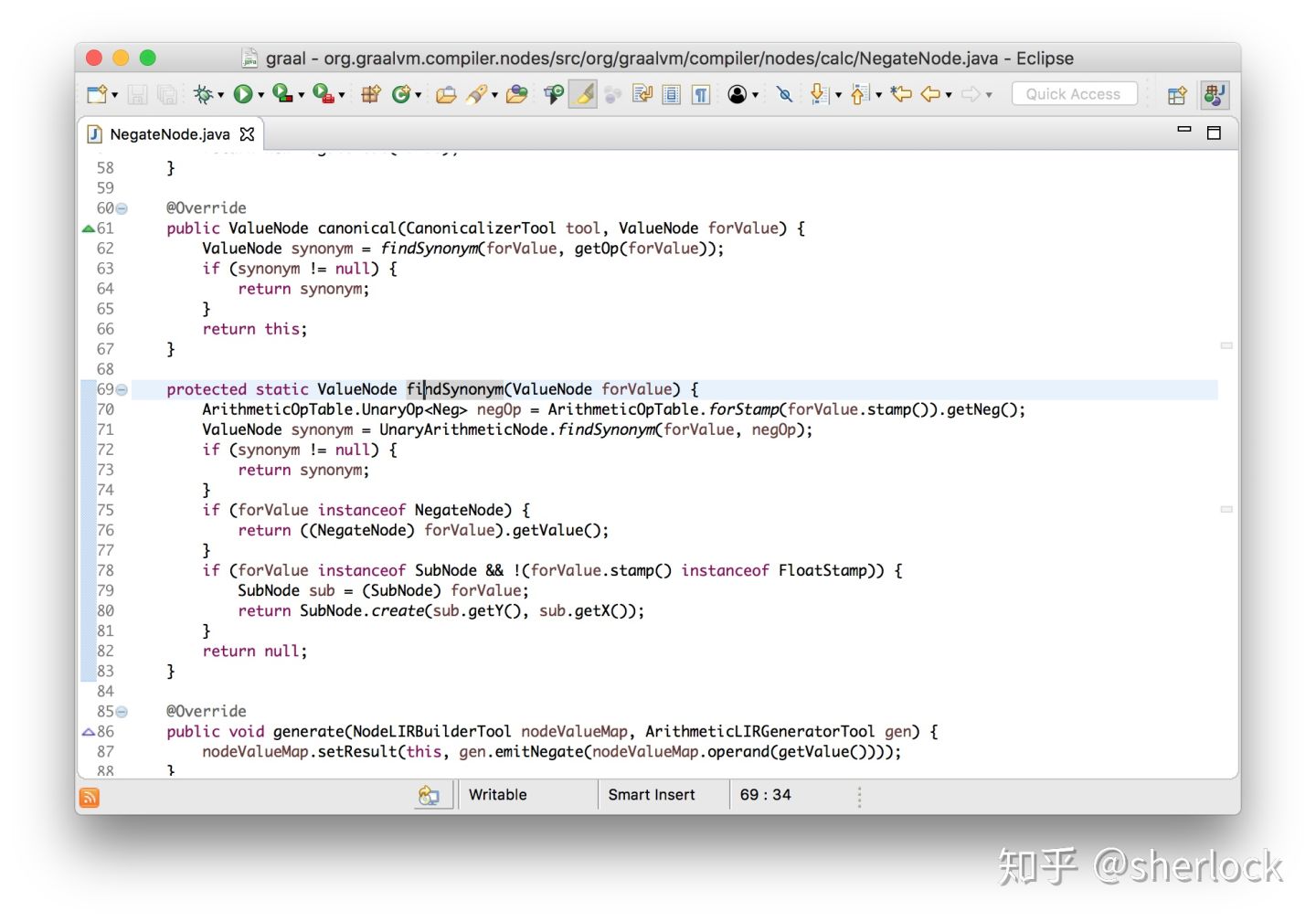The image size is (1316, 922).
Task: Click the green Run button icon
Action: point(243,94)
